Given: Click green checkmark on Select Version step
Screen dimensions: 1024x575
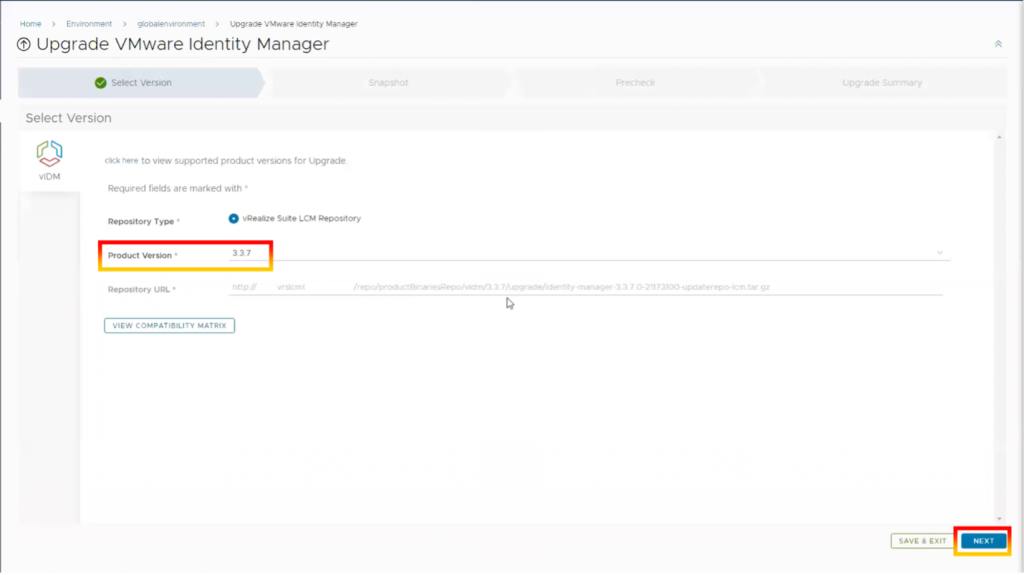Looking at the screenshot, I should [101, 83].
